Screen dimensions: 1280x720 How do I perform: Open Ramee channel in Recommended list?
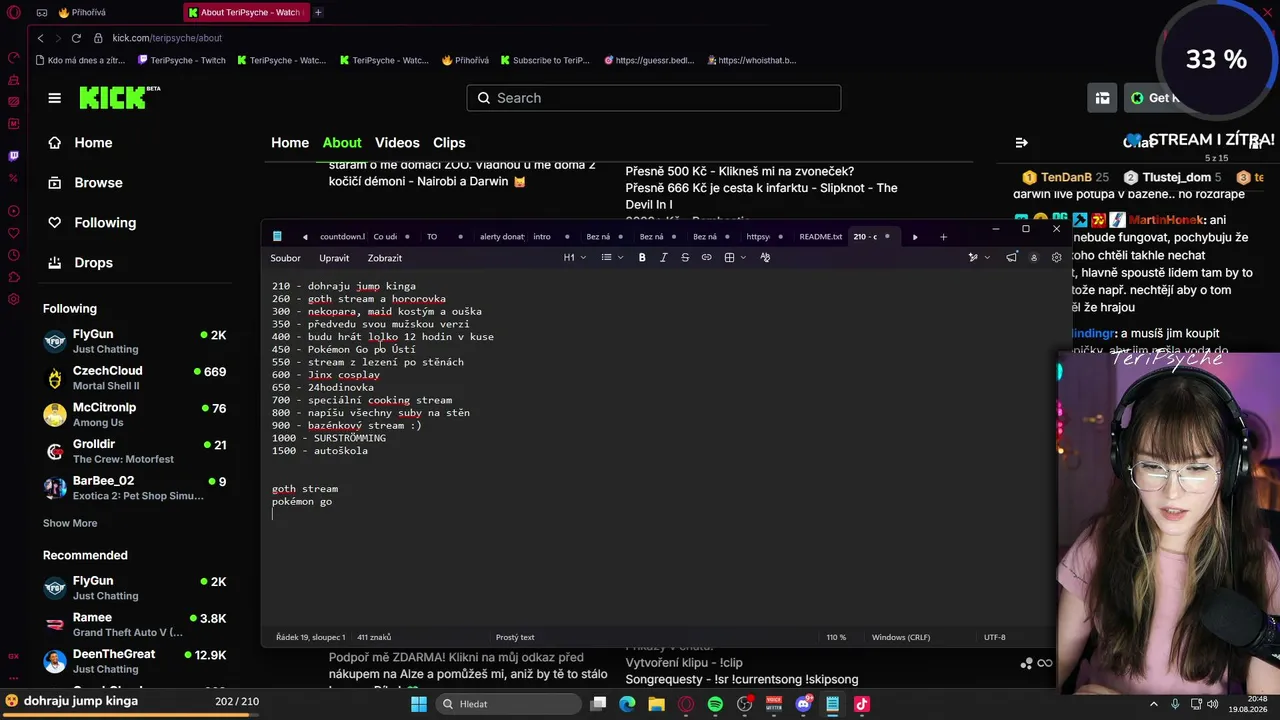(135, 624)
